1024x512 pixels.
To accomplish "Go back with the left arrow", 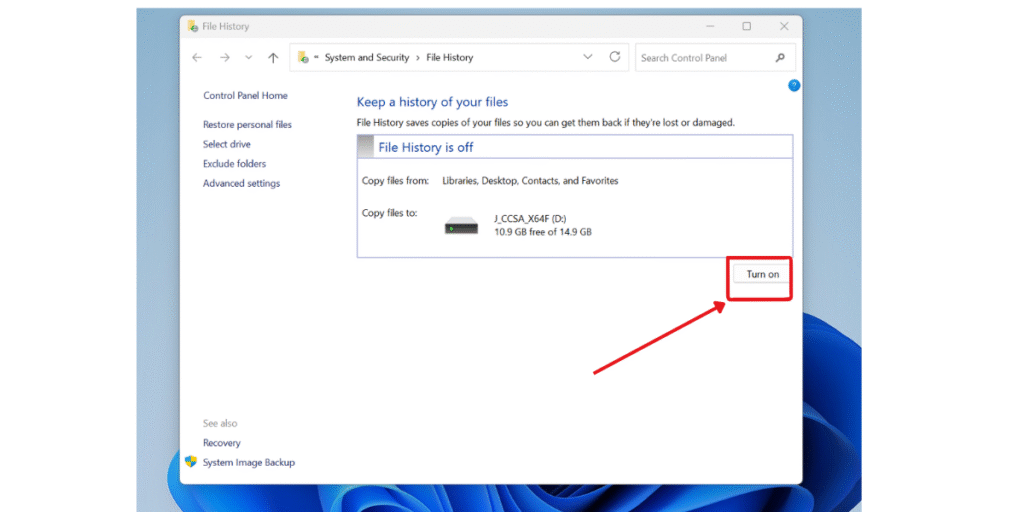I will [197, 57].
